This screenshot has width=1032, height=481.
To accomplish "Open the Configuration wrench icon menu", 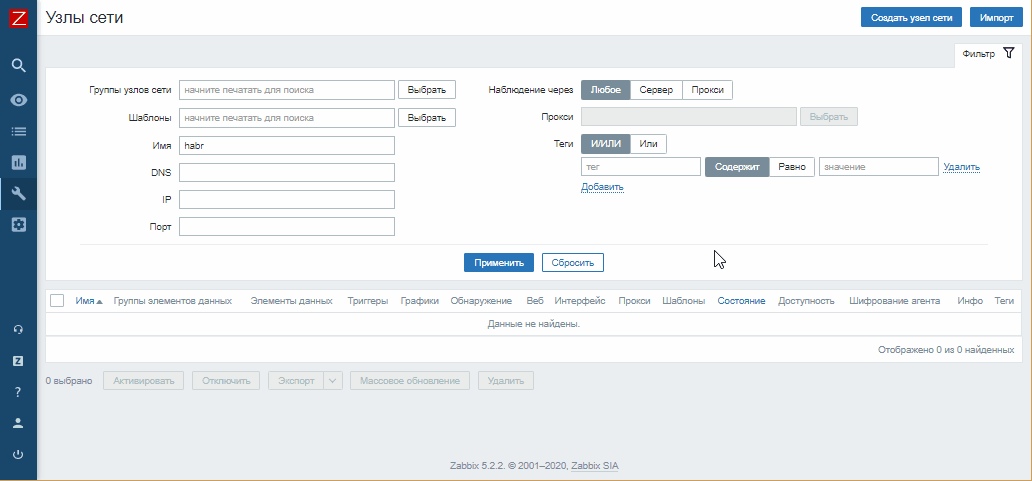I will point(19,193).
